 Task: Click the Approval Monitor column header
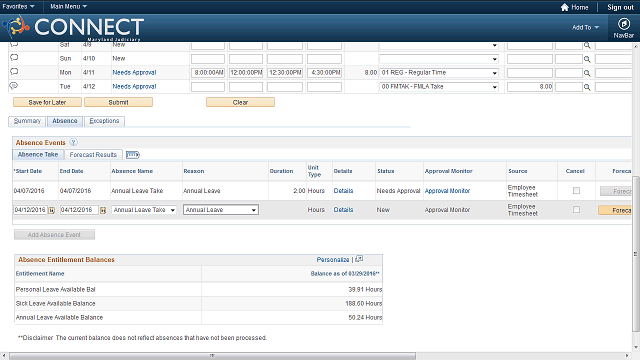[x=449, y=171]
